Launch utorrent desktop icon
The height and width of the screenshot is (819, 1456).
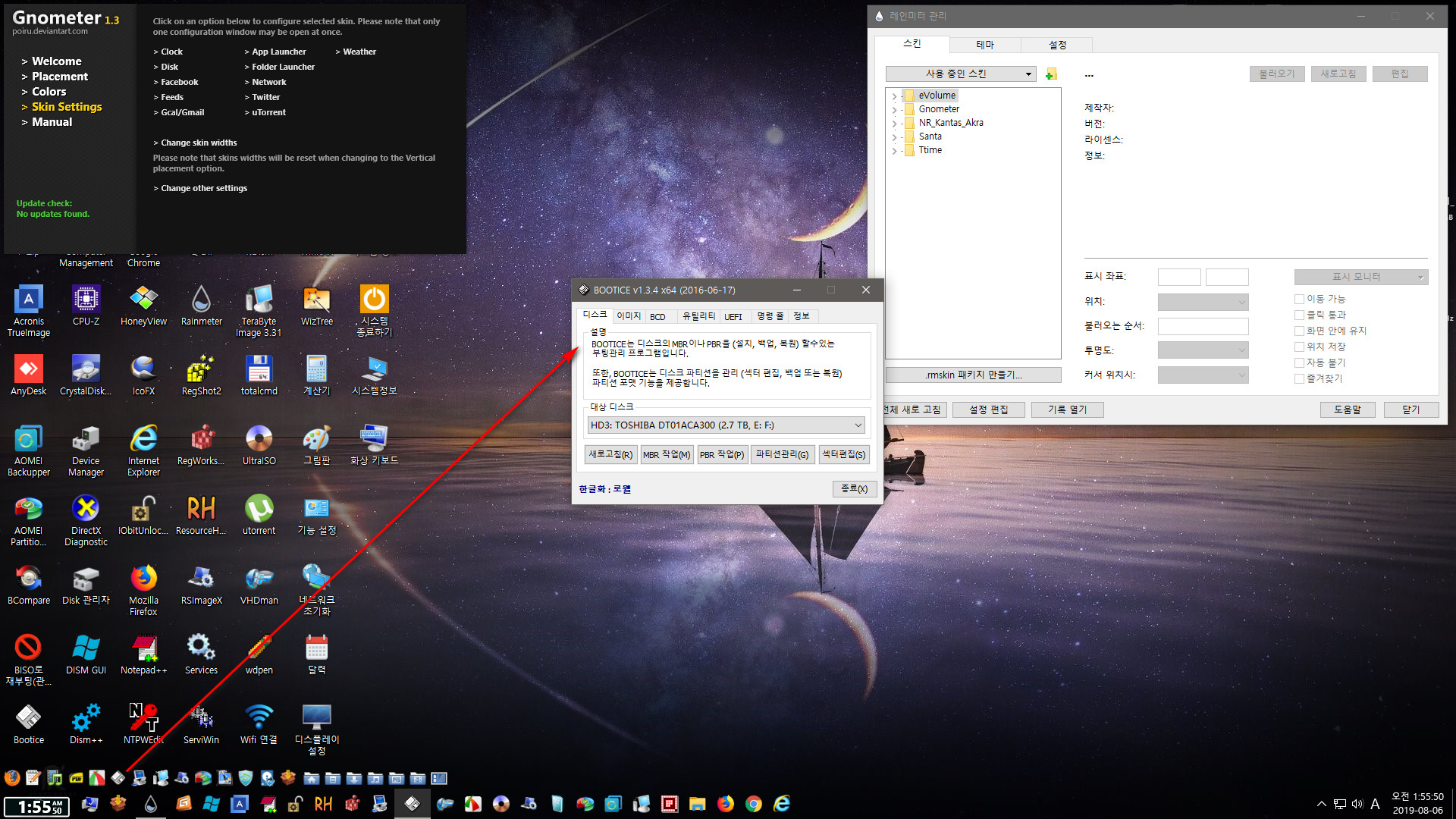pos(259,514)
